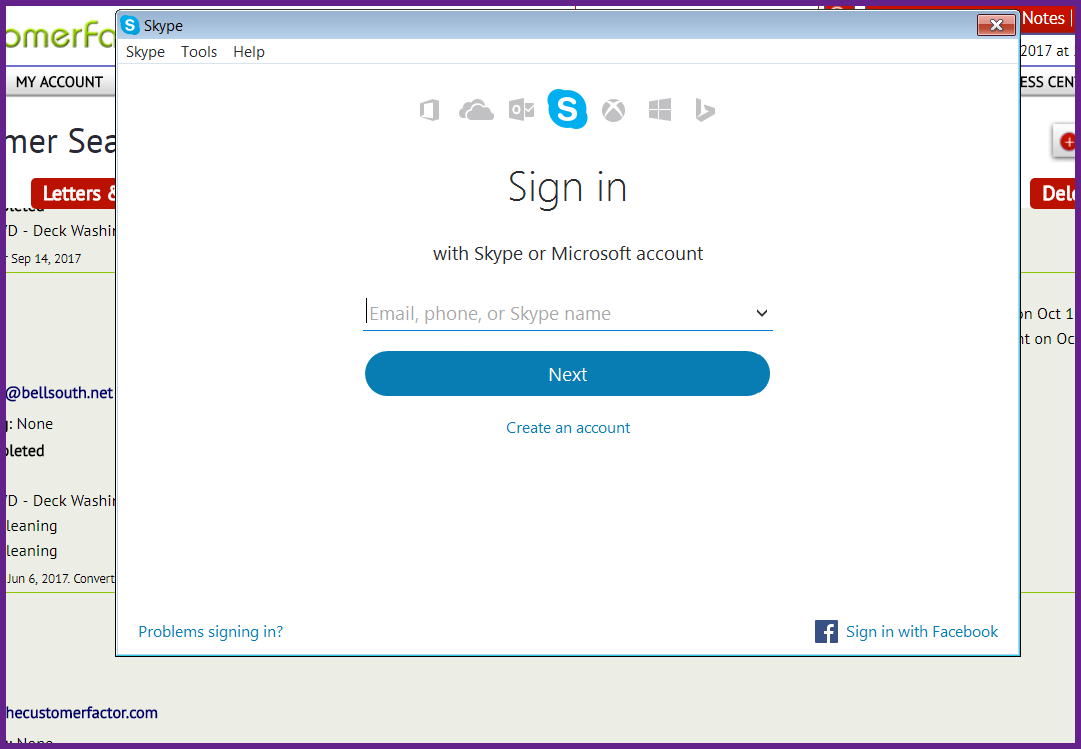The height and width of the screenshot is (749, 1081).
Task: Click the "with Skype or Microsoft account" text
Action: click(568, 254)
